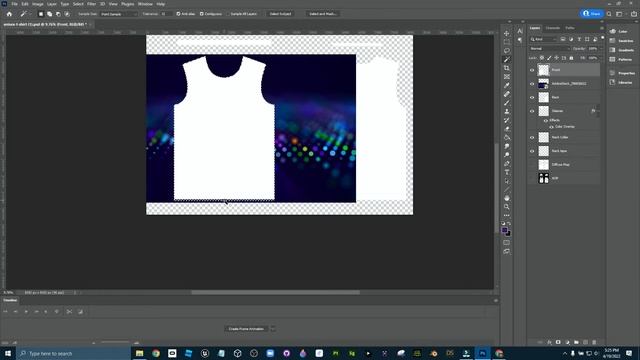Open arrow next to Create Frame Animation
This screenshot has height=360, width=640.
tap(273, 329)
